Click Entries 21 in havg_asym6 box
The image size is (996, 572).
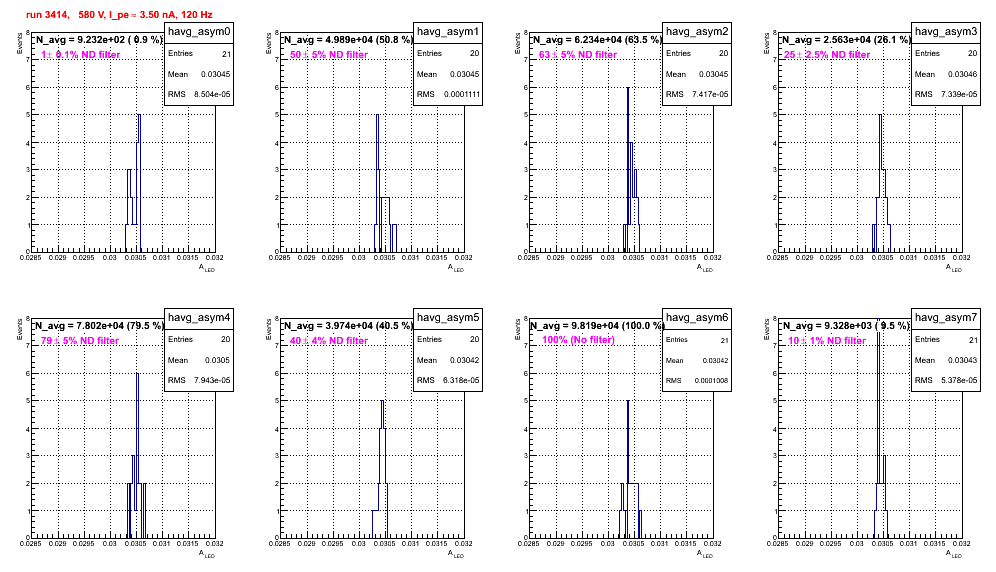(697, 340)
